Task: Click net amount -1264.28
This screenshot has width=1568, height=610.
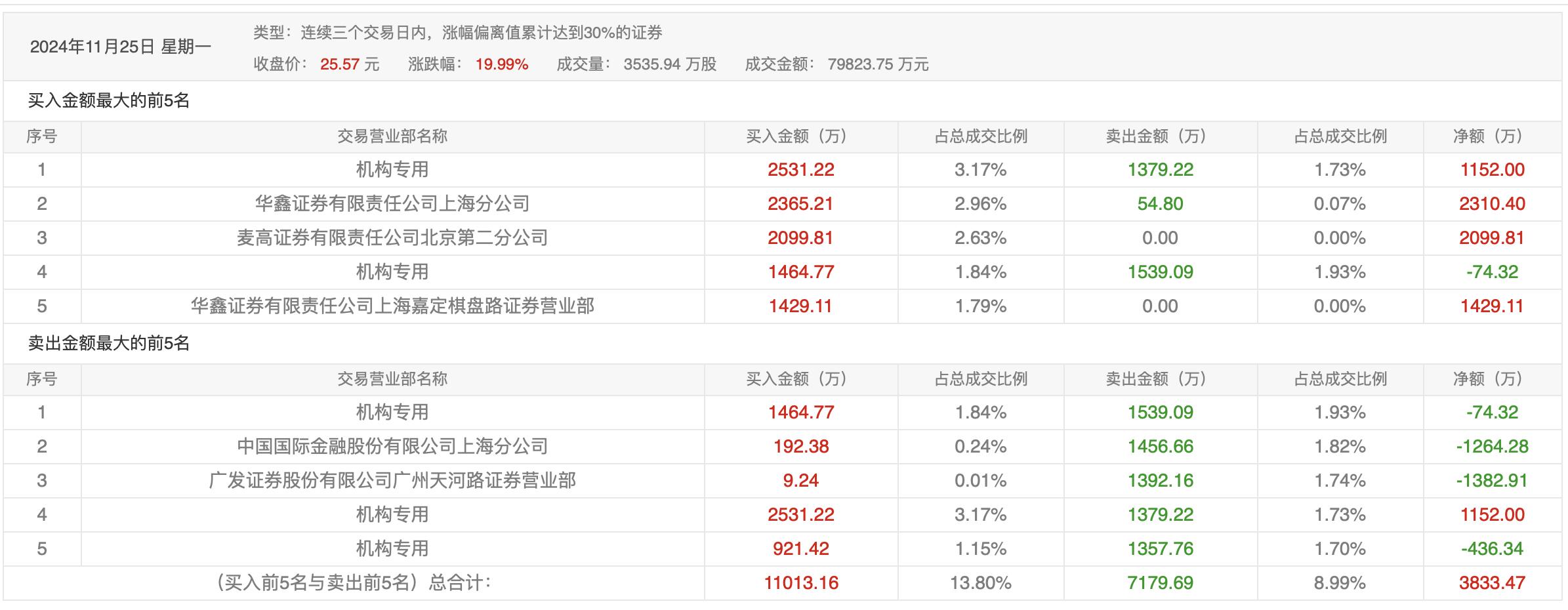Action: point(1492,447)
